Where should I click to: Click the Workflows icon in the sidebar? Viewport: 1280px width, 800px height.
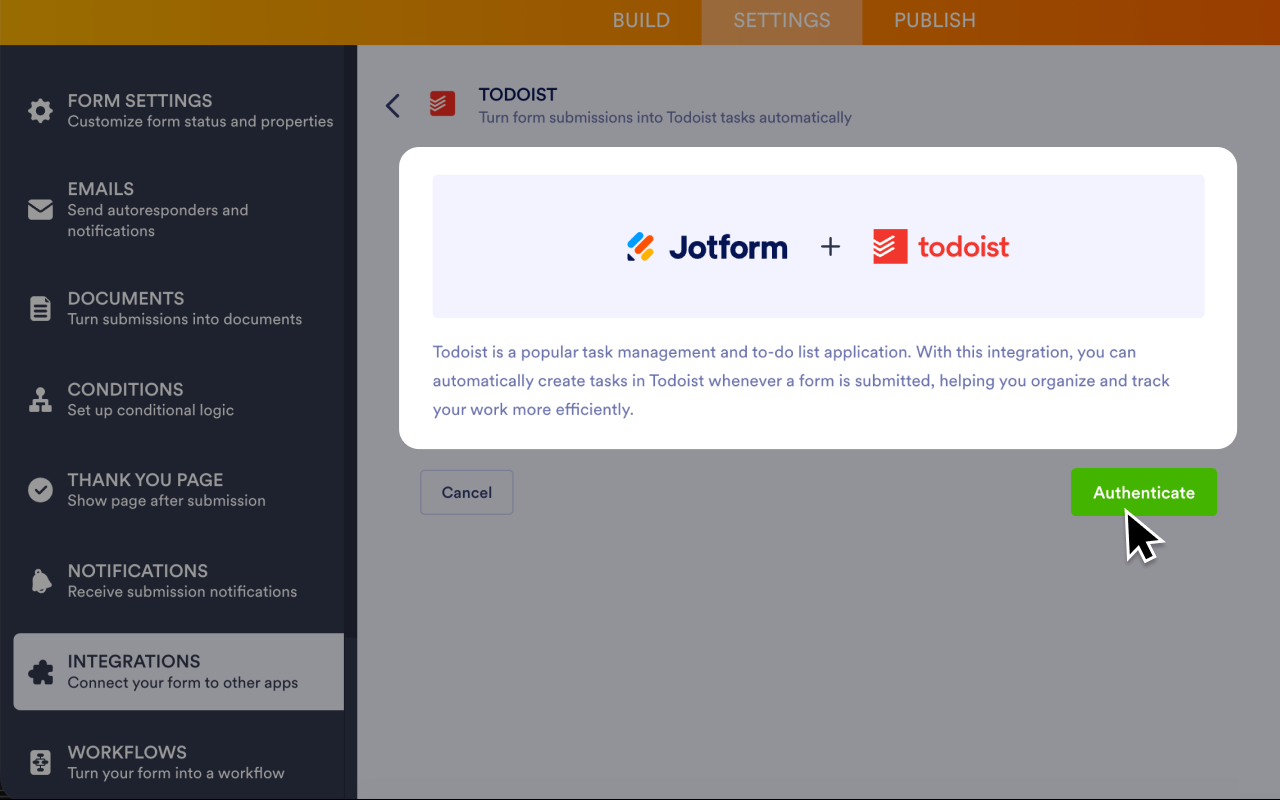pos(39,762)
